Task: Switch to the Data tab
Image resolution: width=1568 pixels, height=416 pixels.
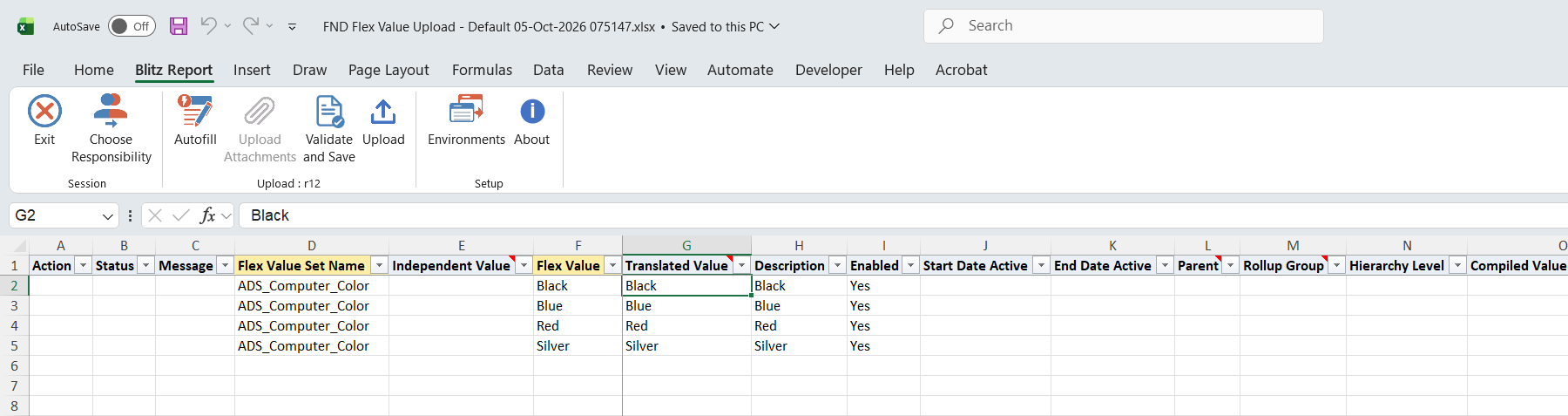Action: click(549, 70)
